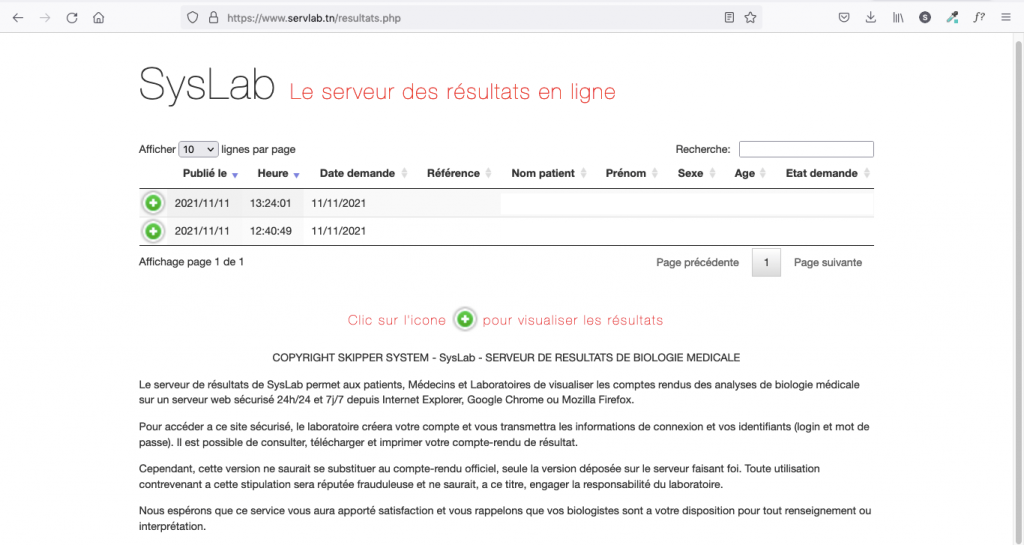Click the browser reload icon
The image size is (1024, 545).
tap(72, 17)
